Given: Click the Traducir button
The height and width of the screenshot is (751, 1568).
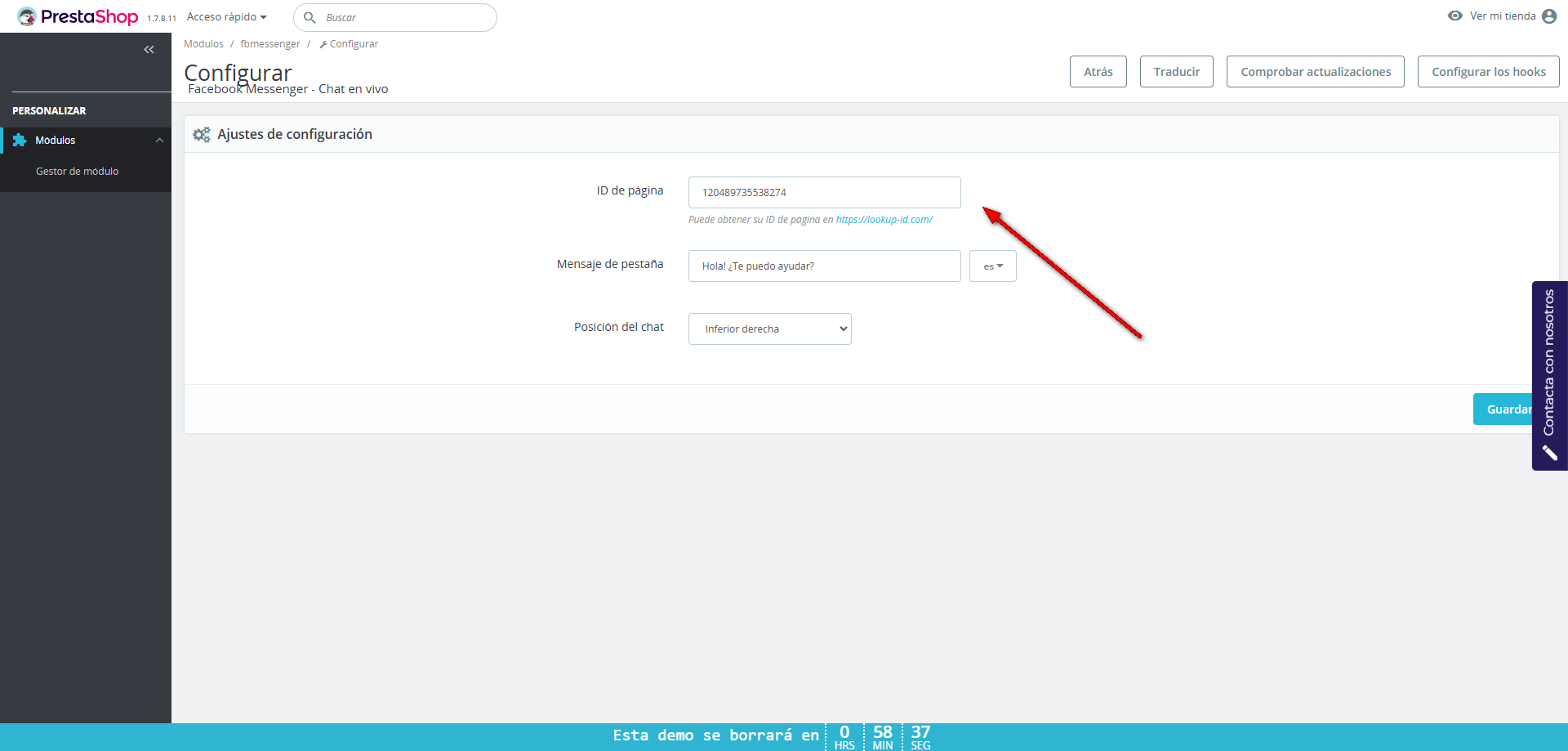Looking at the screenshot, I should 1177,72.
